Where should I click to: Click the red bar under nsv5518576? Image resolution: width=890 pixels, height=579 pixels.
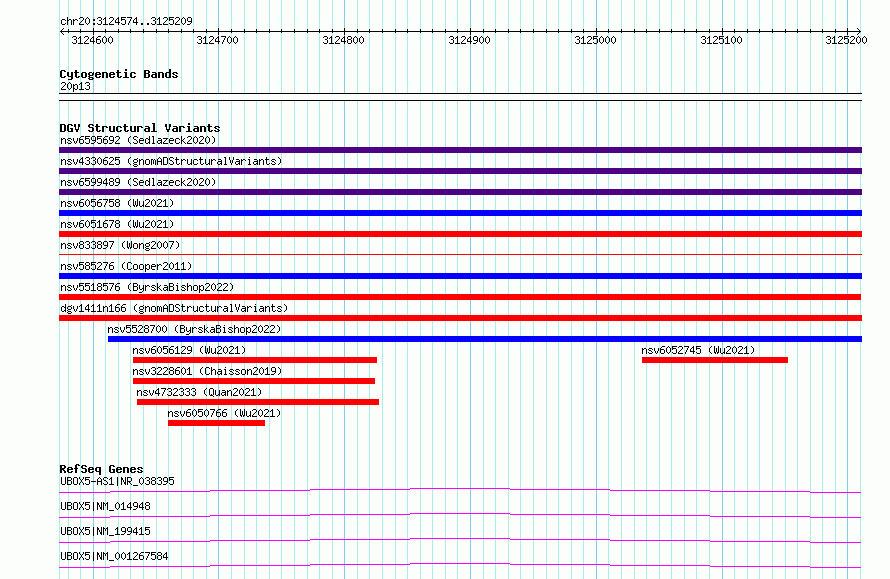tap(460, 297)
